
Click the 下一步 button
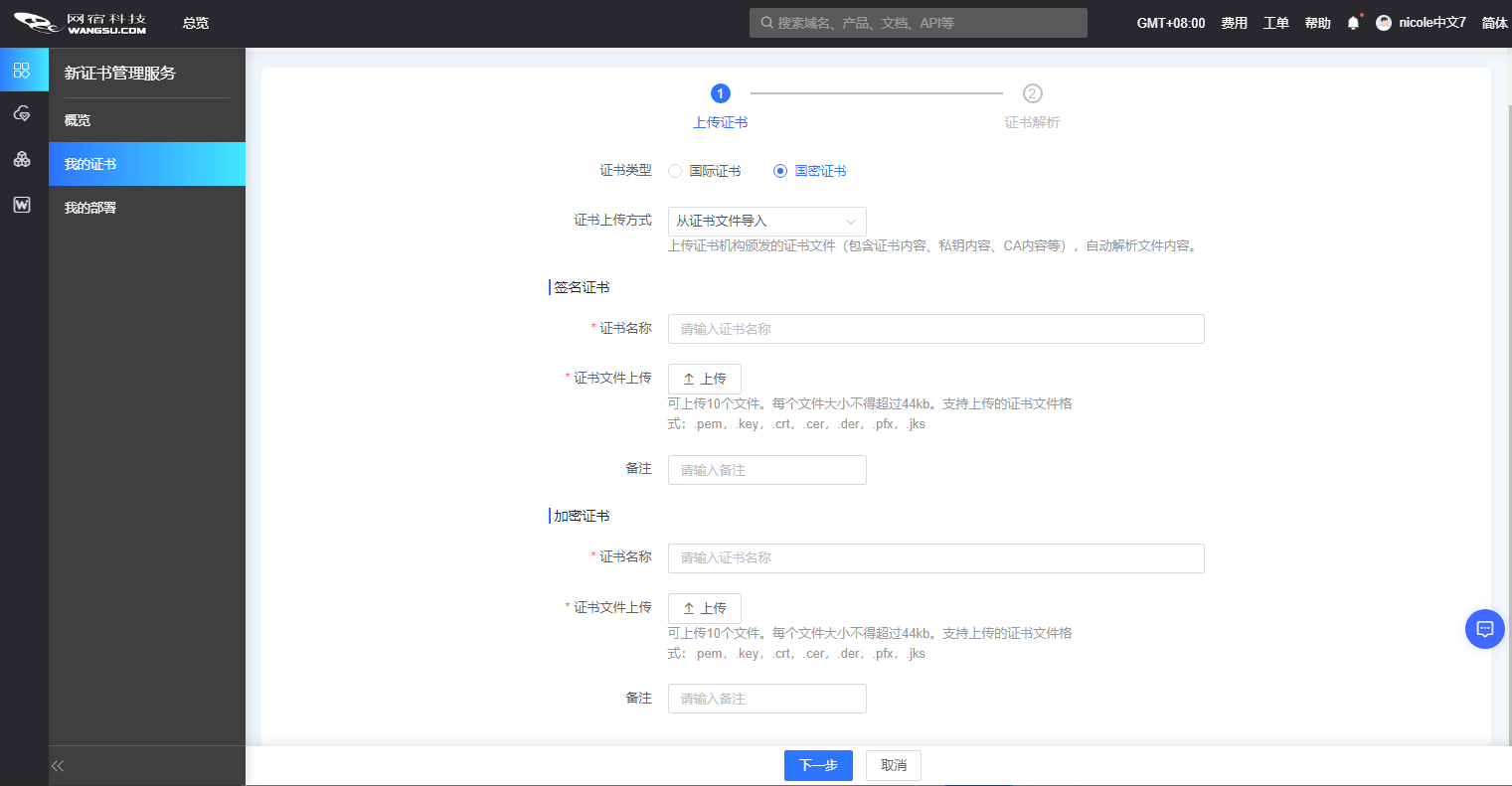(x=818, y=765)
